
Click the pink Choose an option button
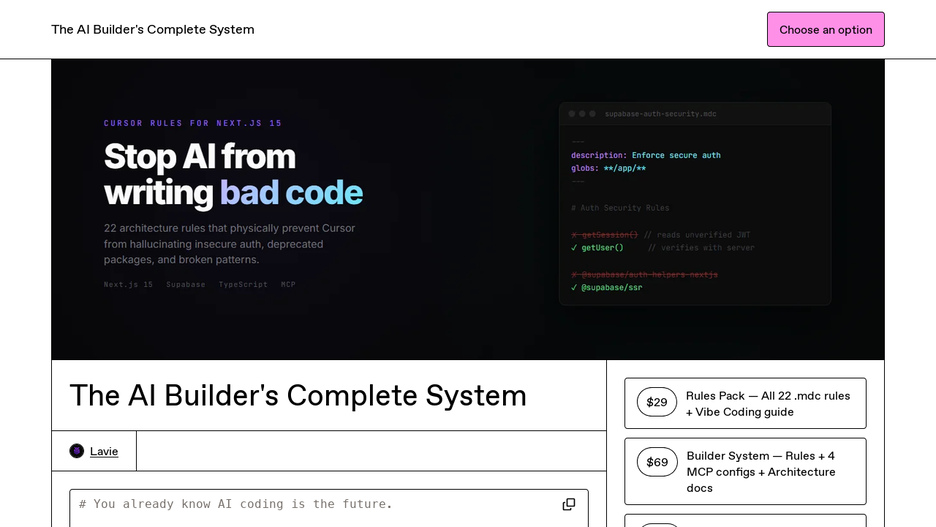click(x=826, y=29)
